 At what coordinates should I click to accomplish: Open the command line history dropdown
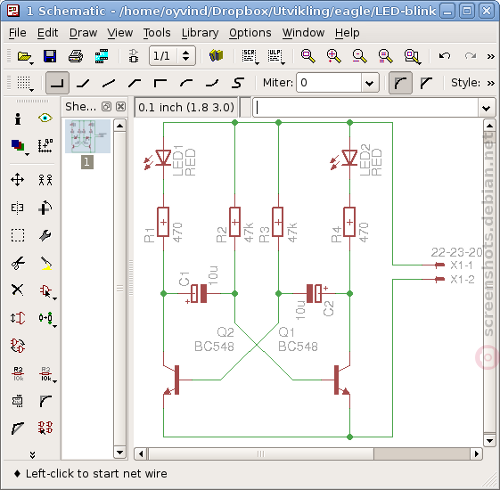pyautogui.click(x=486, y=108)
